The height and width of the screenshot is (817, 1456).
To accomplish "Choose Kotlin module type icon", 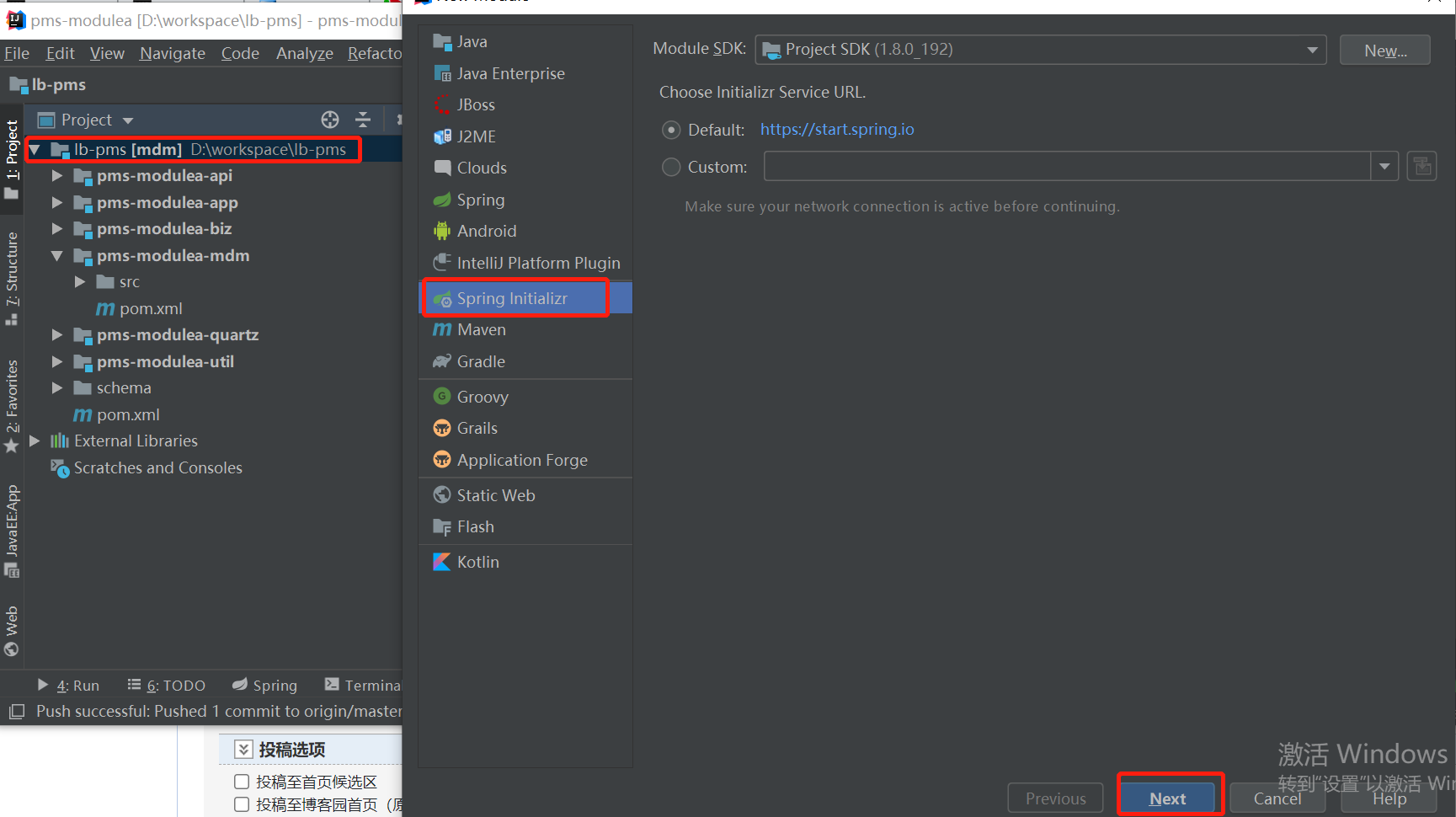I will (442, 562).
